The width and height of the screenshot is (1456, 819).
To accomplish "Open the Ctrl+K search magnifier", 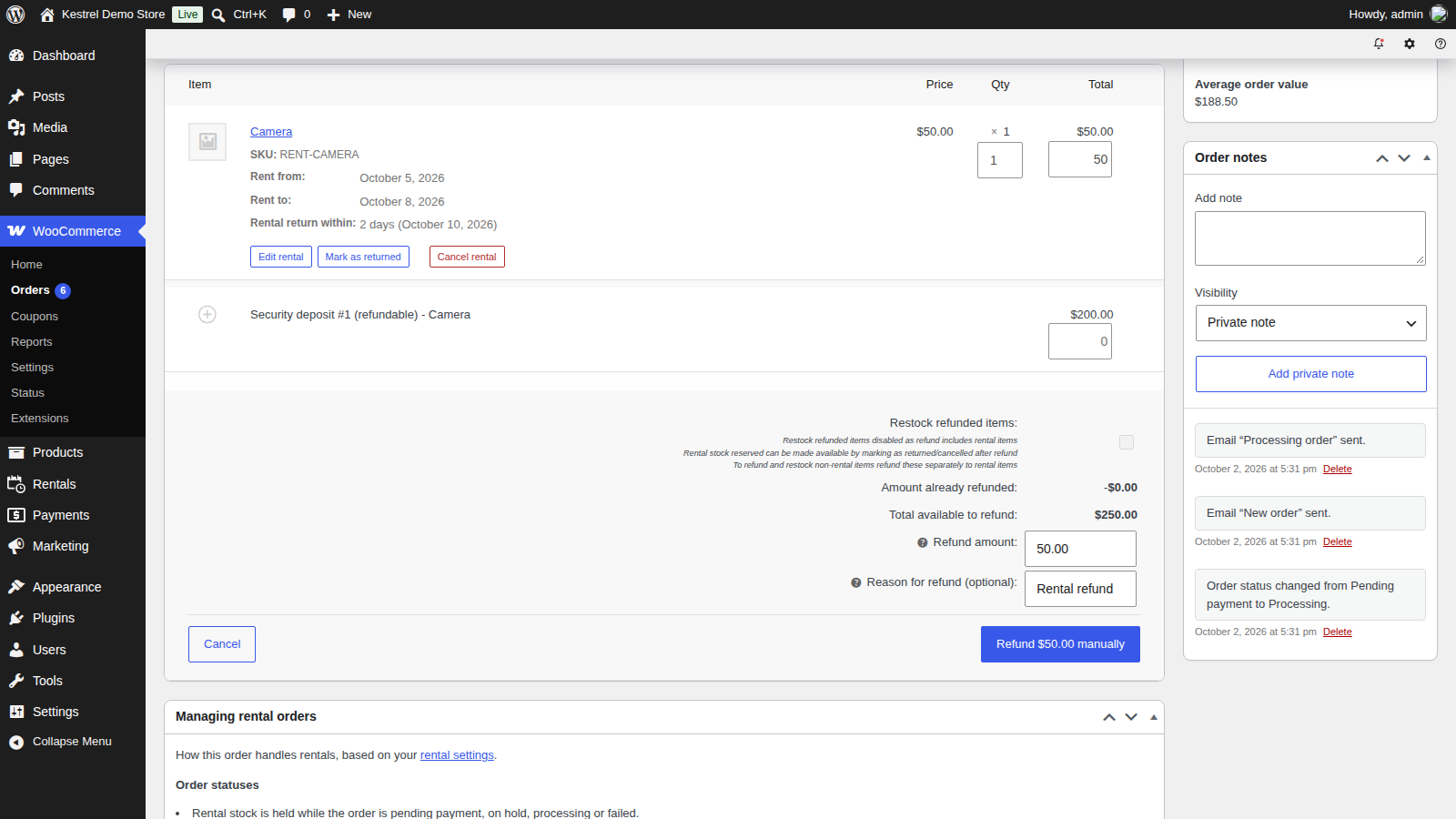I will [x=218, y=15].
